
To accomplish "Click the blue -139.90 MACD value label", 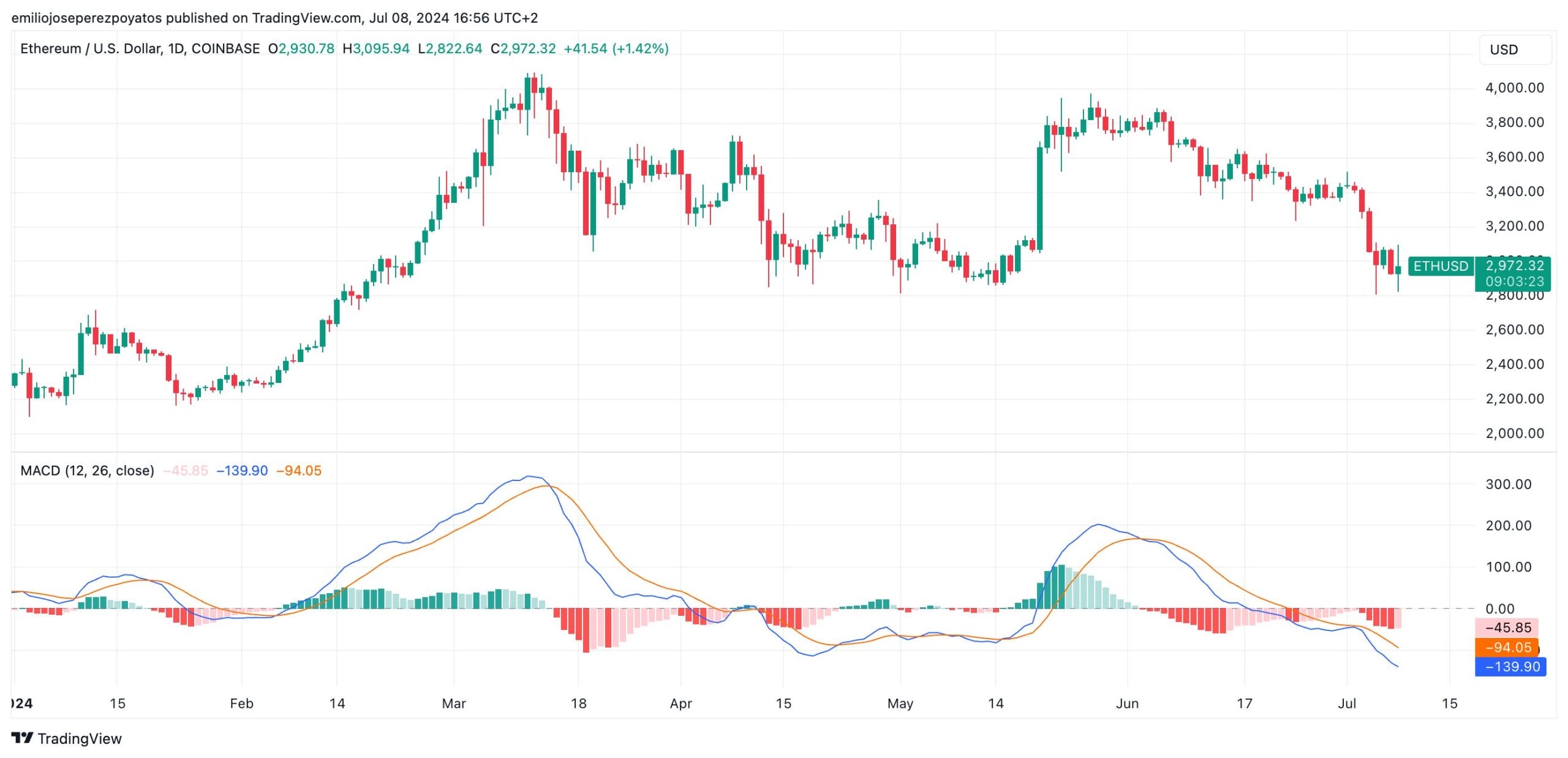I will (x=1510, y=667).
